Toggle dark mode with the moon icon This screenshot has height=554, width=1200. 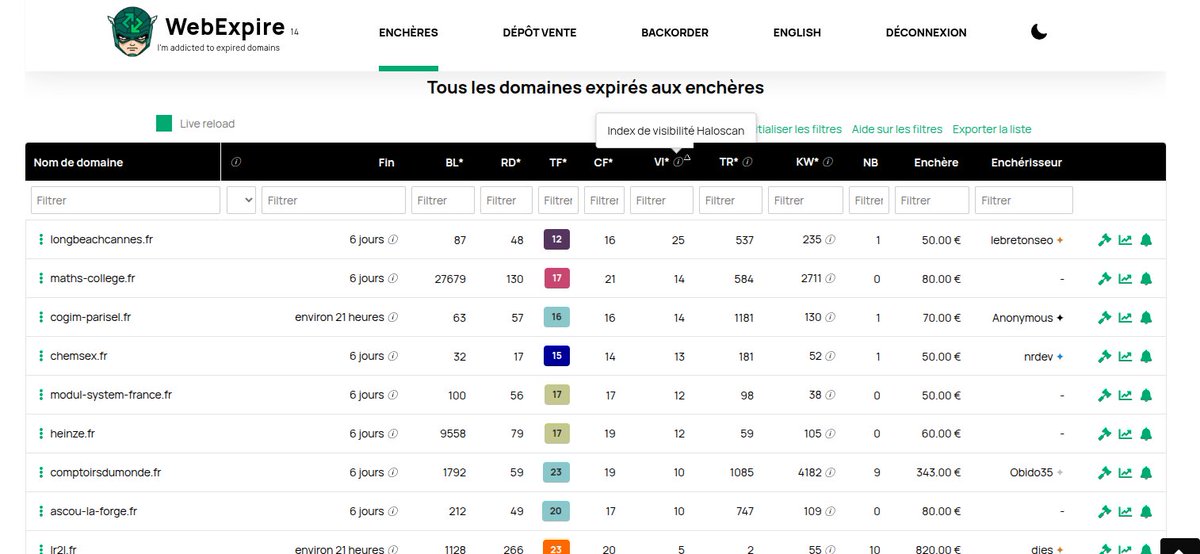(1039, 32)
